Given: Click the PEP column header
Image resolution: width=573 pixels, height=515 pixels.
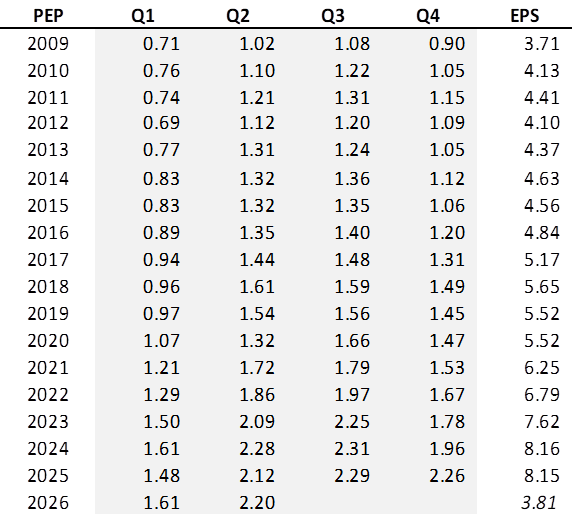Looking at the screenshot, I should (48, 16).
